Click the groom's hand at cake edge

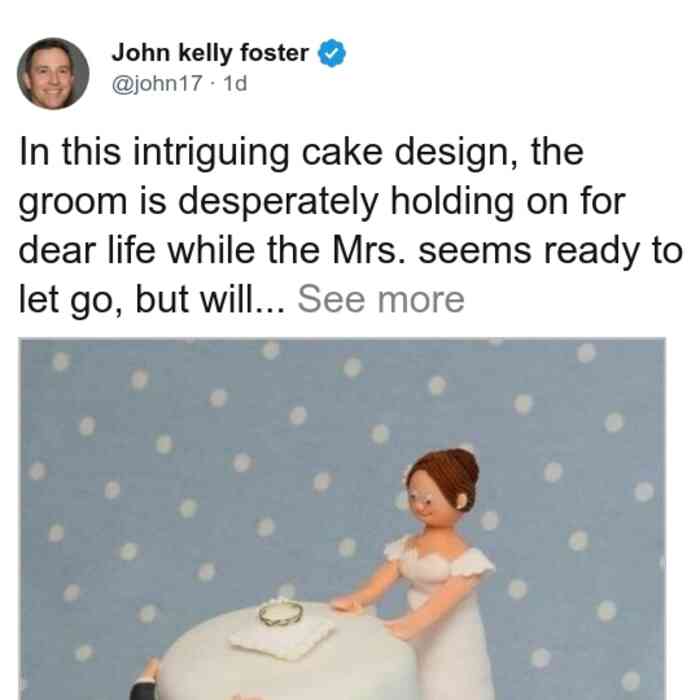point(152,670)
